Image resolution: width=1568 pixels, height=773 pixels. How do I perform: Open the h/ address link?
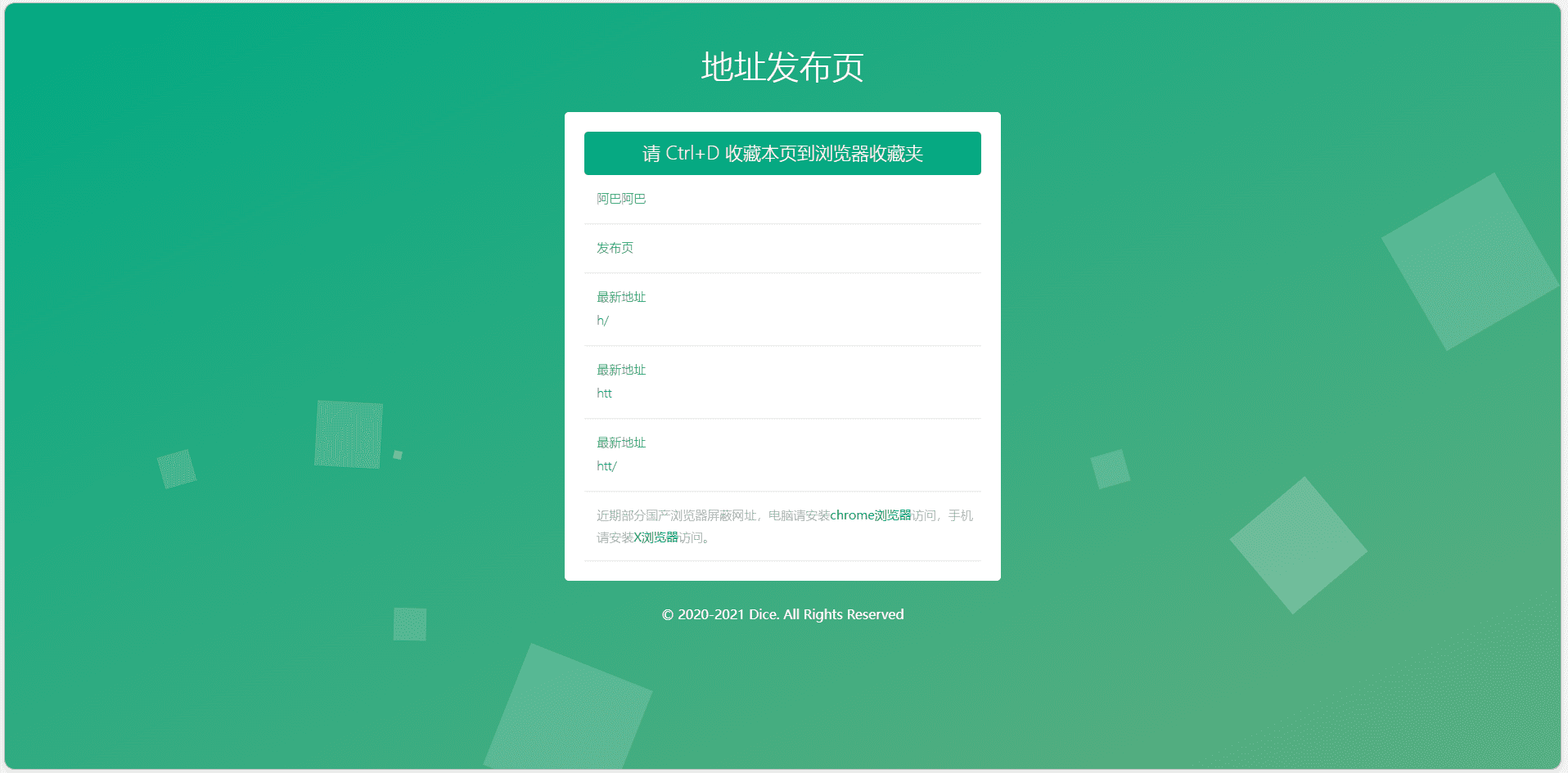pos(602,321)
